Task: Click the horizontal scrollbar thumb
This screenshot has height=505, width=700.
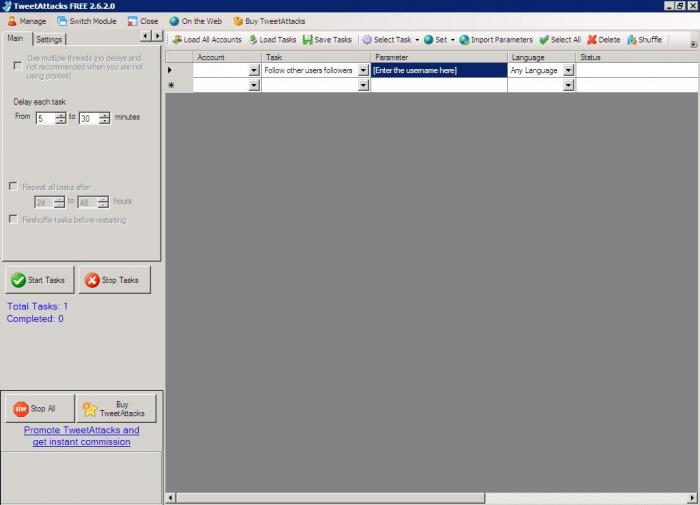Action: (x=330, y=497)
